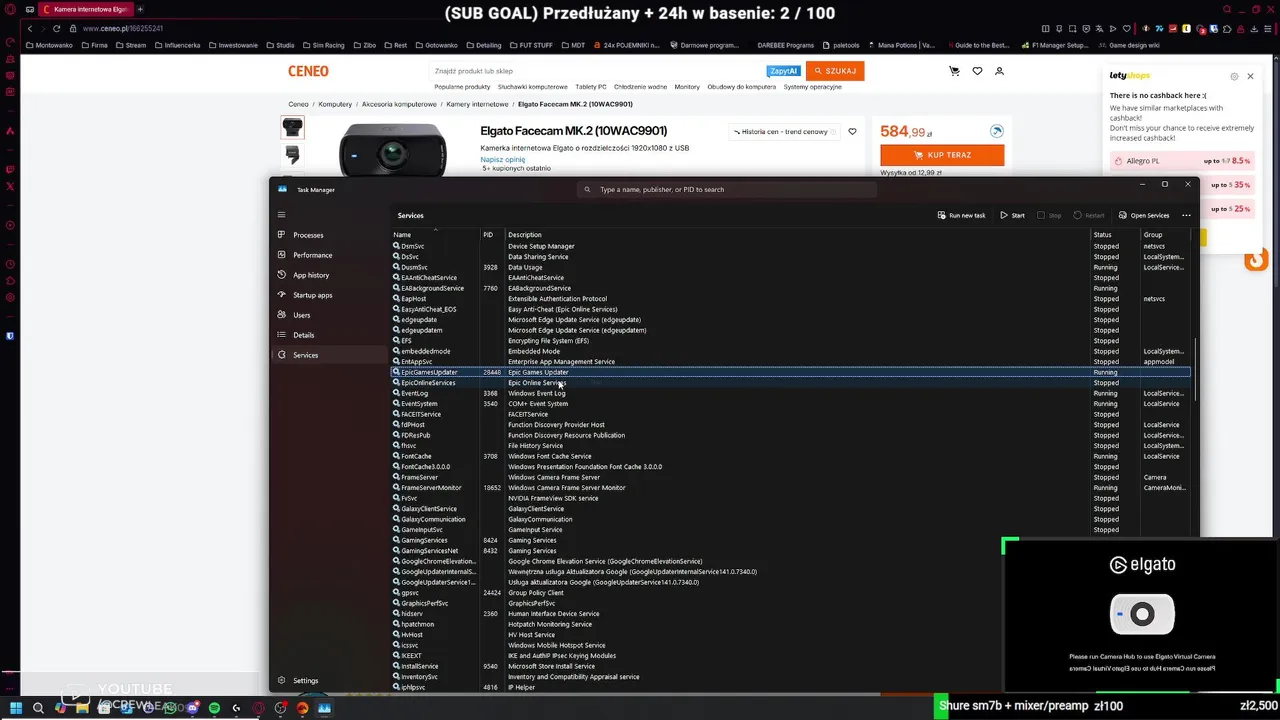
Task: Open LetyShops popup settings gear
Action: (x=1234, y=76)
